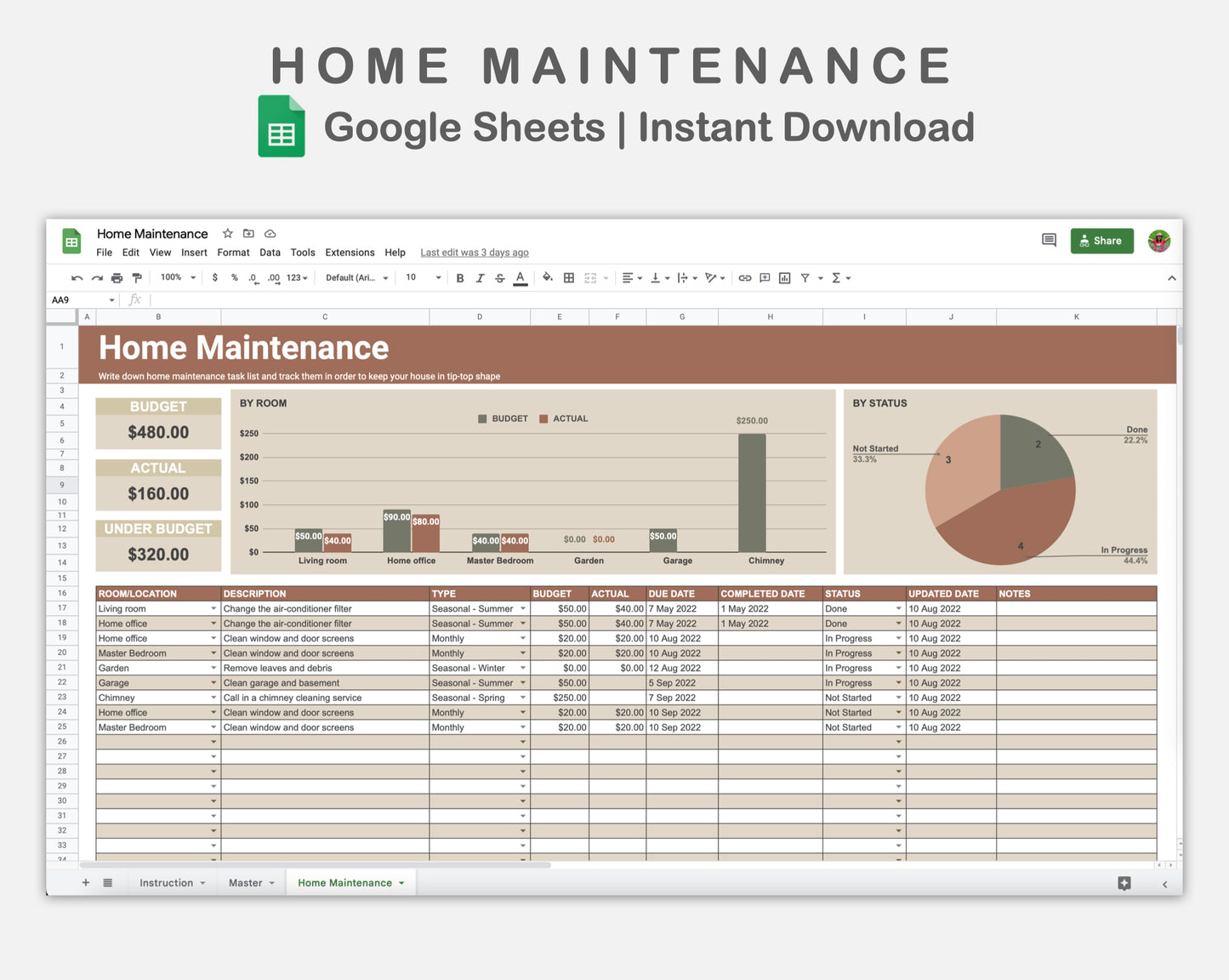1229x980 pixels.
Task: Open the Format as currency icon
Action: (x=214, y=277)
